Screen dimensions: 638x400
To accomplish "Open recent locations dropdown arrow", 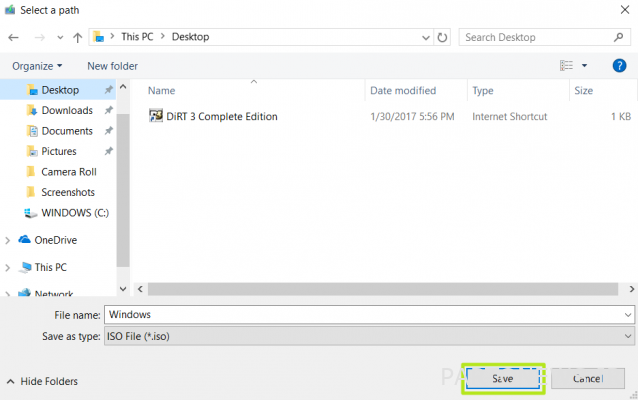I will 60,37.
